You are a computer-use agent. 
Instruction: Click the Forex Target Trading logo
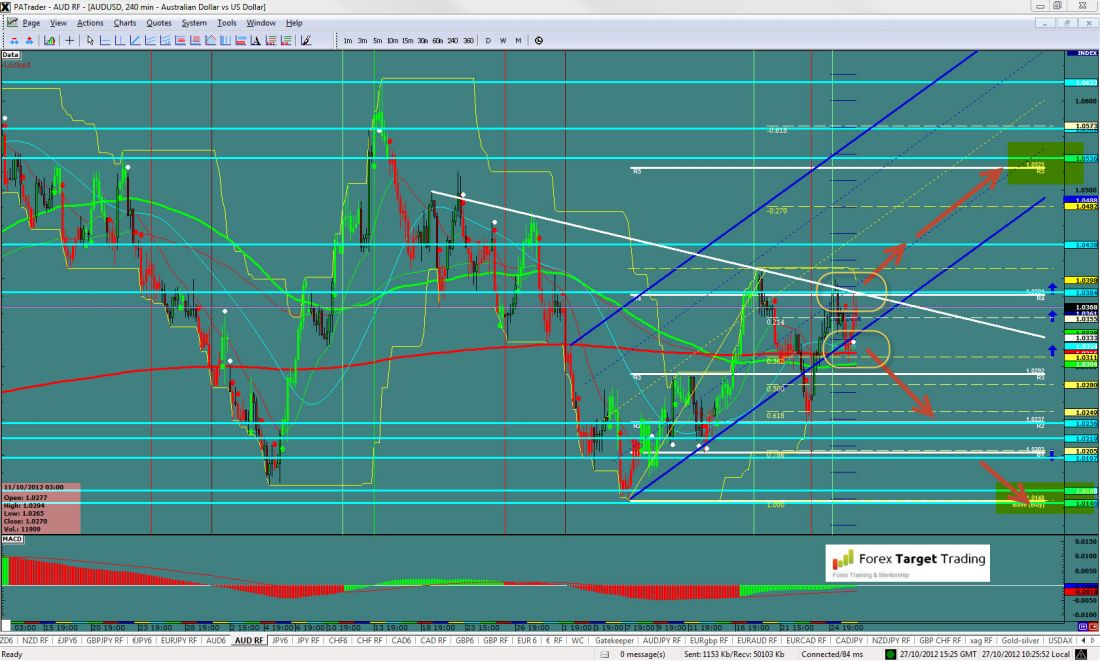point(908,563)
